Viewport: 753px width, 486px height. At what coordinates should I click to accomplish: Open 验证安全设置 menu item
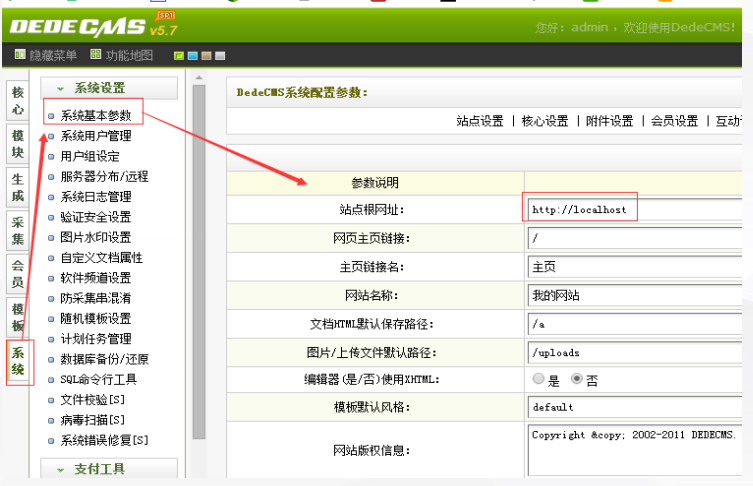pyautogui.click(x=96, y=217)
